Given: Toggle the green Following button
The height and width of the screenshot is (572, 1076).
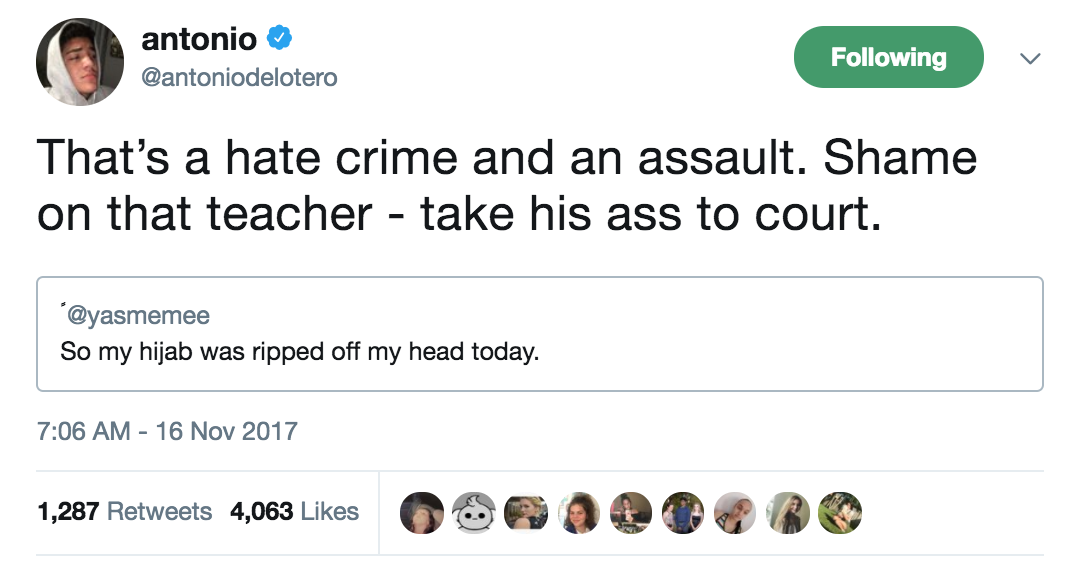Looking at the screenshot, I should tap(888, 58).
